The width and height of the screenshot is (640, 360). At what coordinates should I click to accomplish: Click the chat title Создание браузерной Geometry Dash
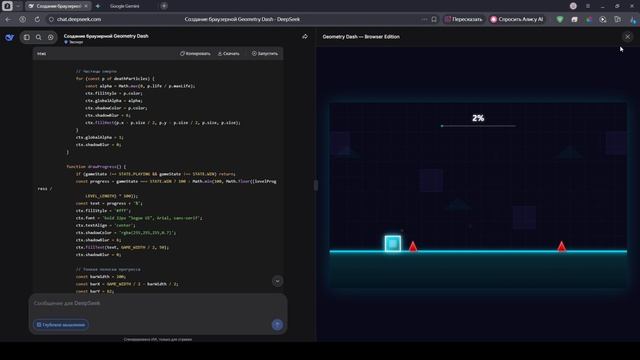[x=106, y=36]
